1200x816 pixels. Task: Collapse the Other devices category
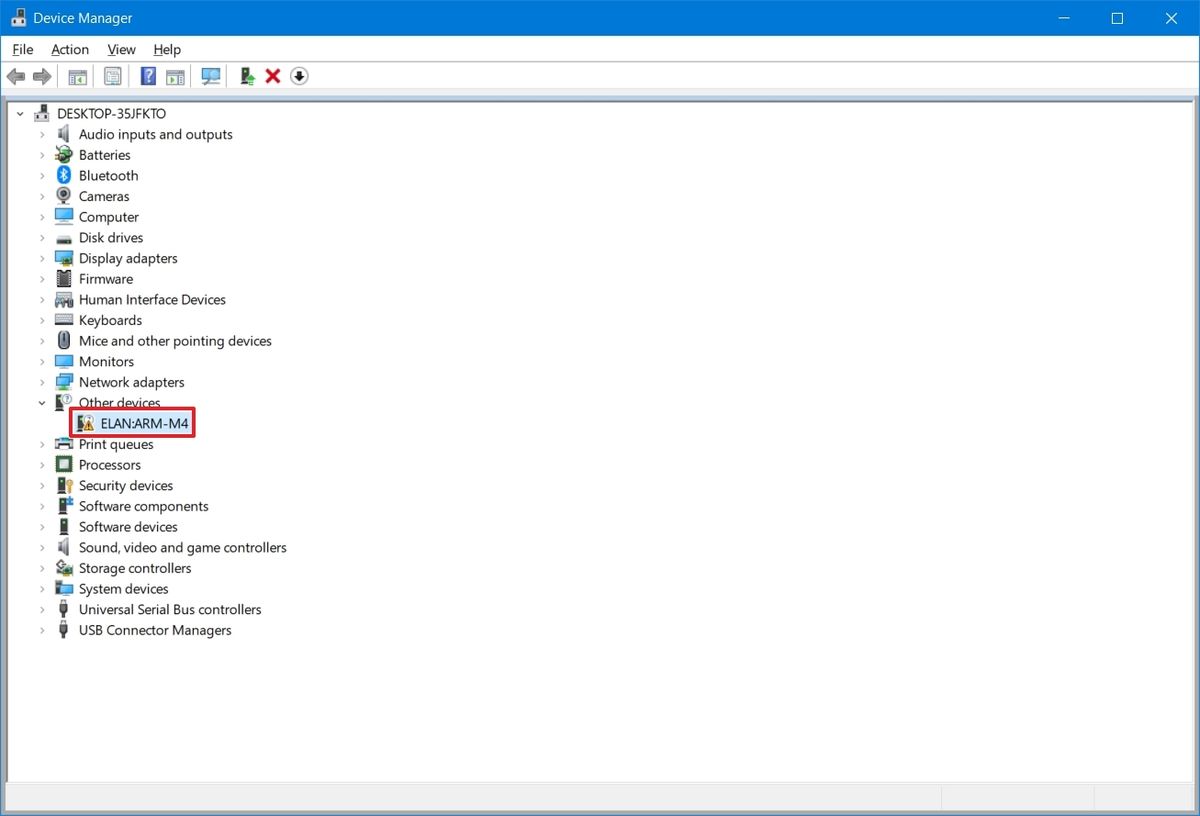pos(41,402)
